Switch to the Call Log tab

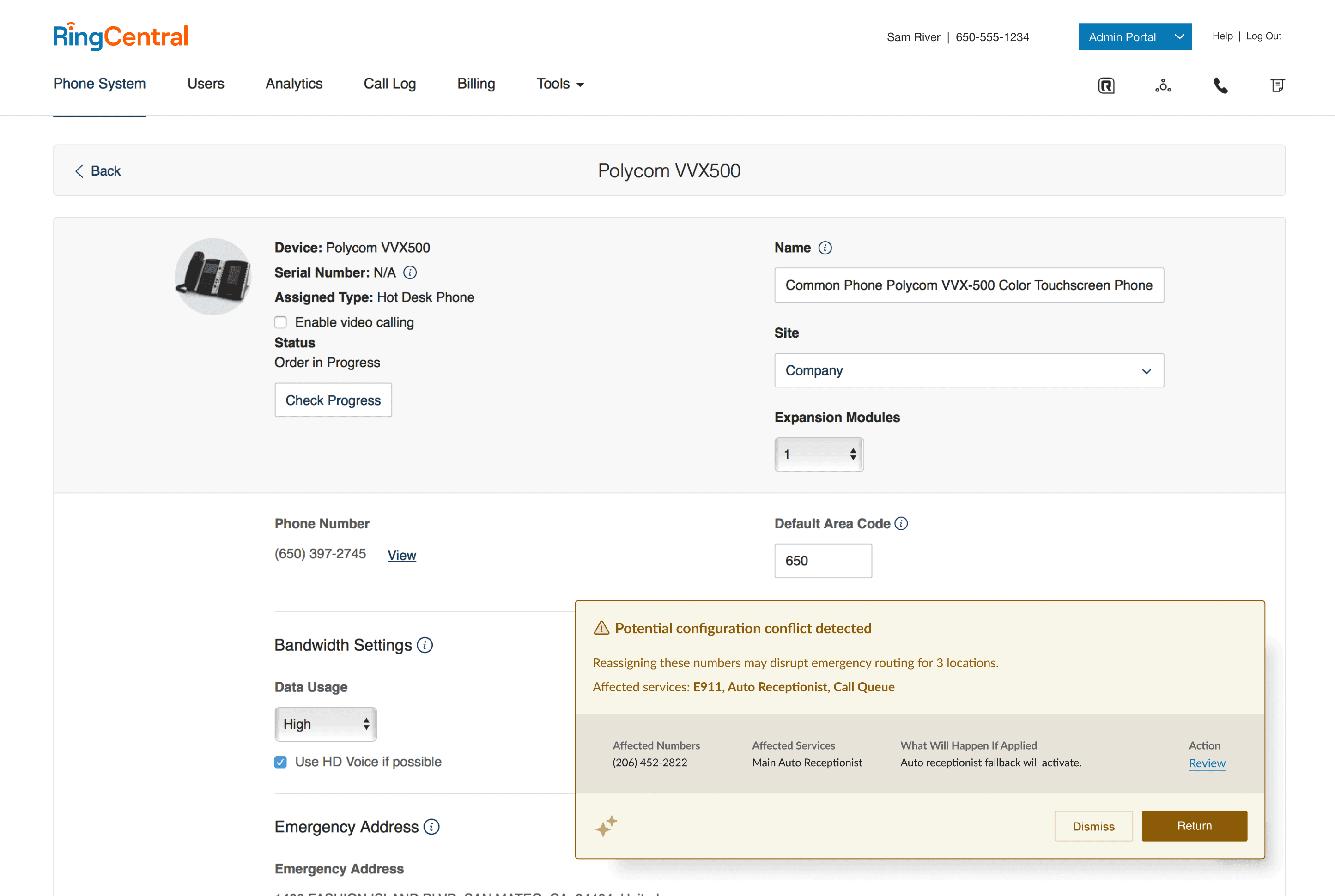click(390, 84)
